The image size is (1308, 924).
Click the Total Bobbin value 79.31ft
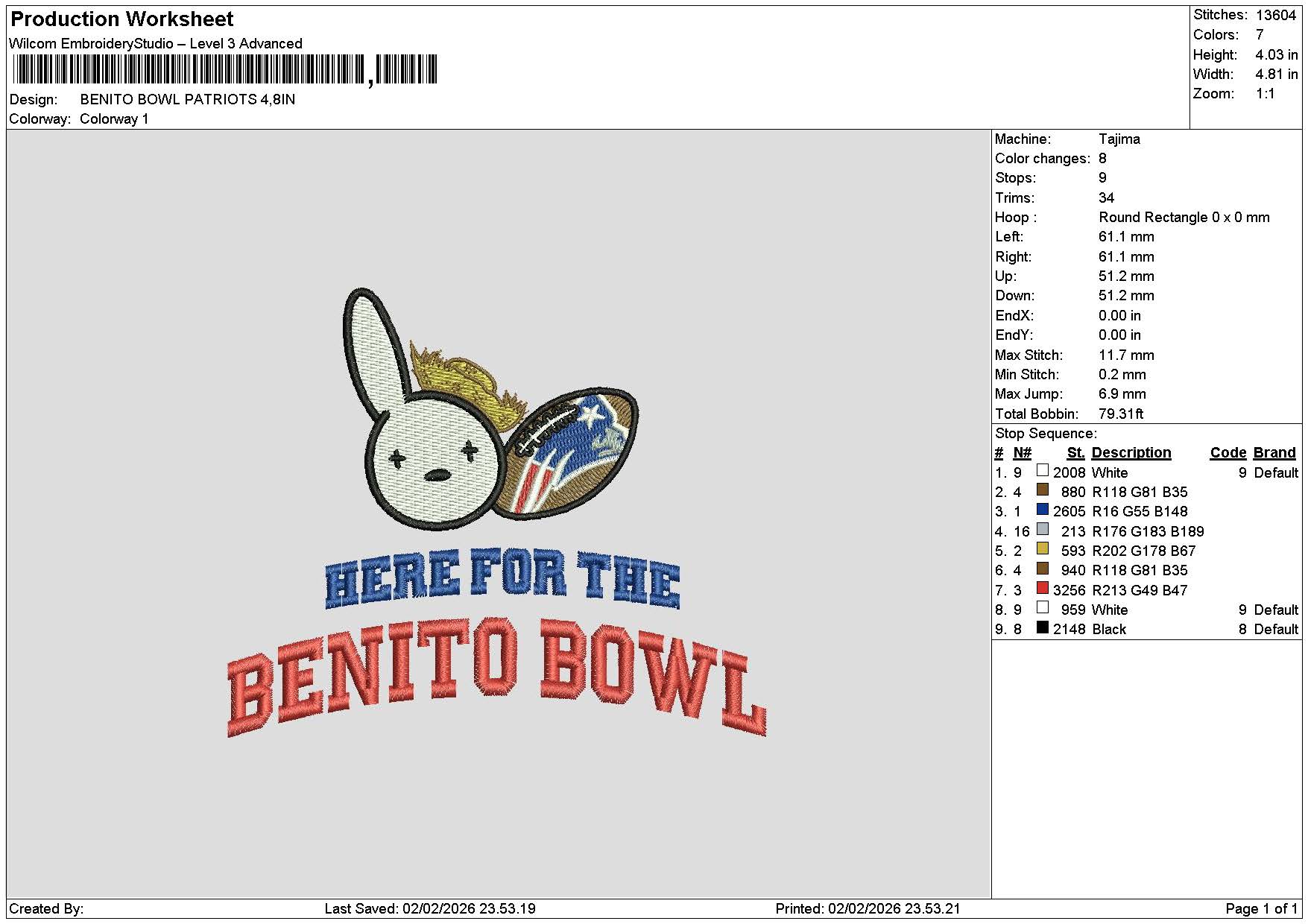tap(1121, 414)
